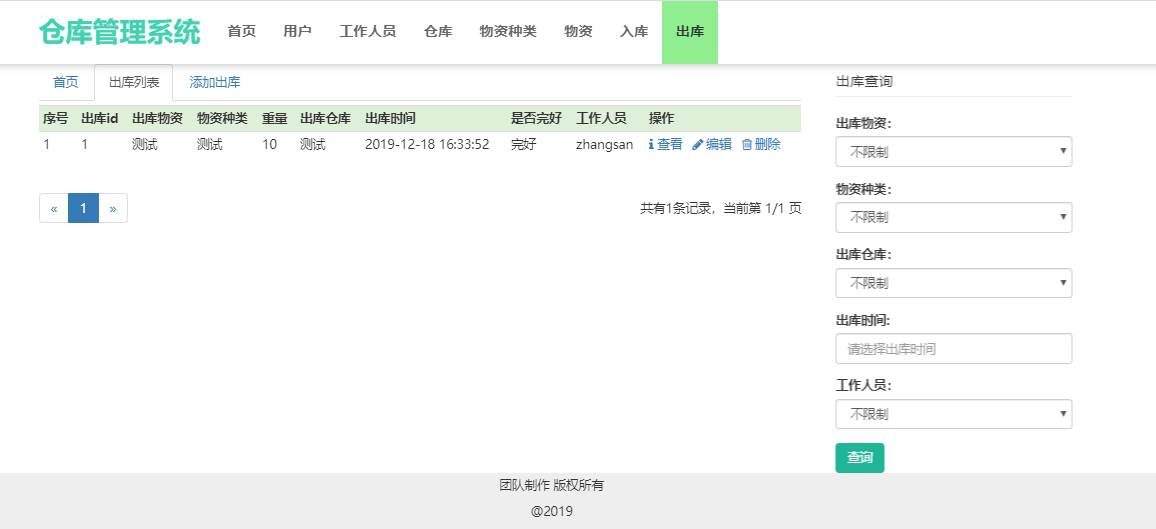Select the highlighted 出库 navigation item
The width and height of the screenshot is (1156, 529).
[690, 32]
